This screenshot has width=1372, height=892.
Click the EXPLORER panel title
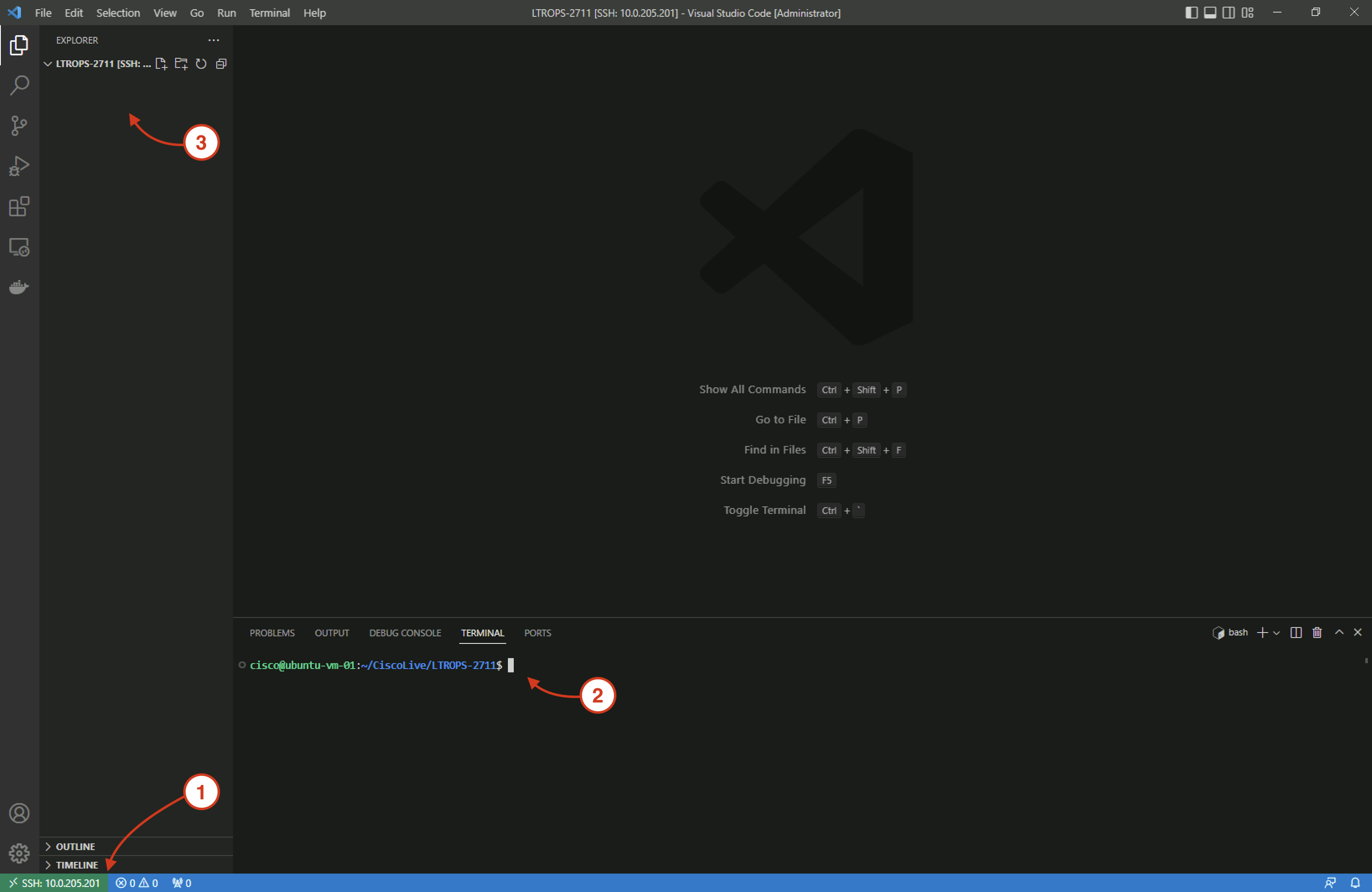pos(77,40)
